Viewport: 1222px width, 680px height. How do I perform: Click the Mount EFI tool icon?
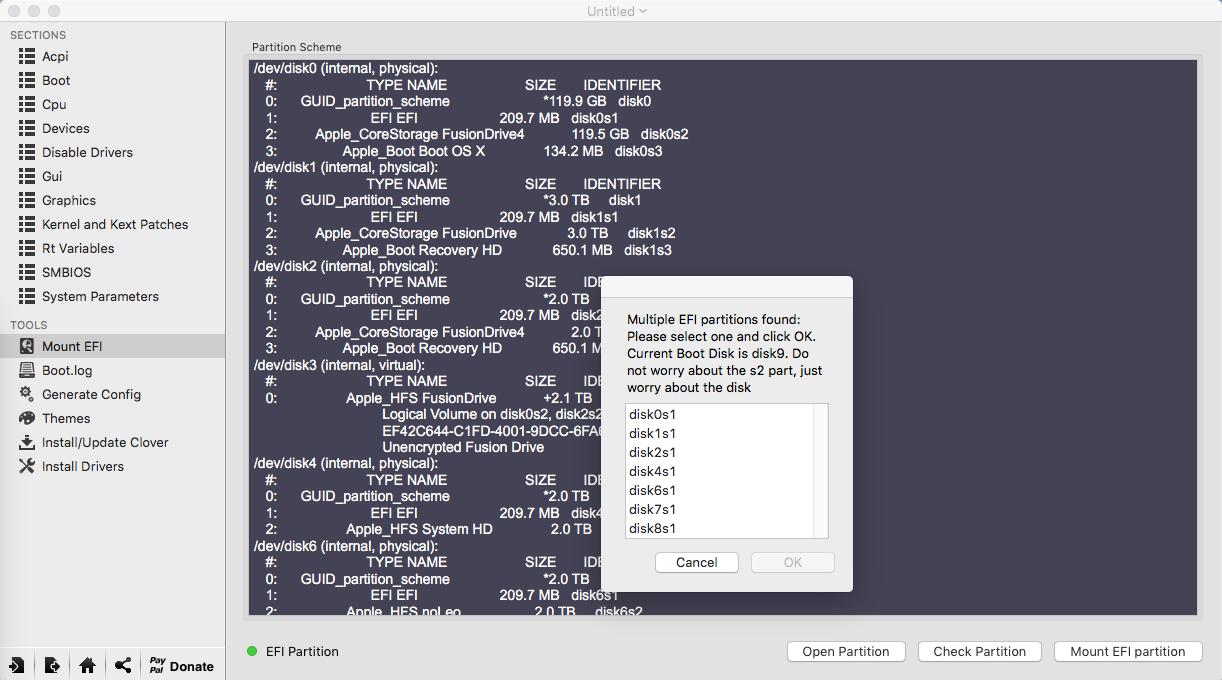coord(27,346)
